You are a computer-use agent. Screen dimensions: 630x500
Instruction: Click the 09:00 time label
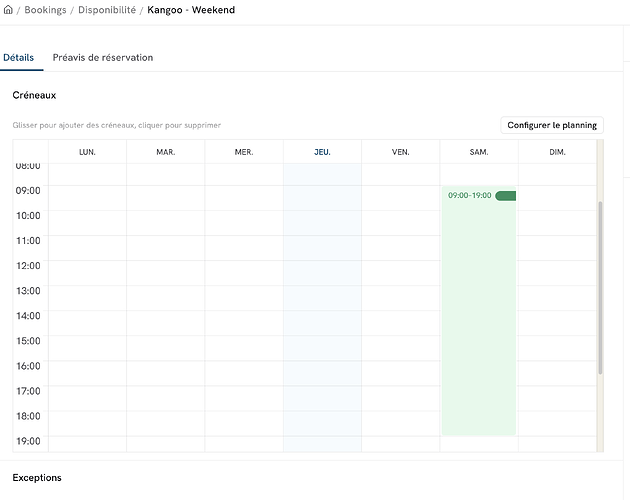(28, 191)
